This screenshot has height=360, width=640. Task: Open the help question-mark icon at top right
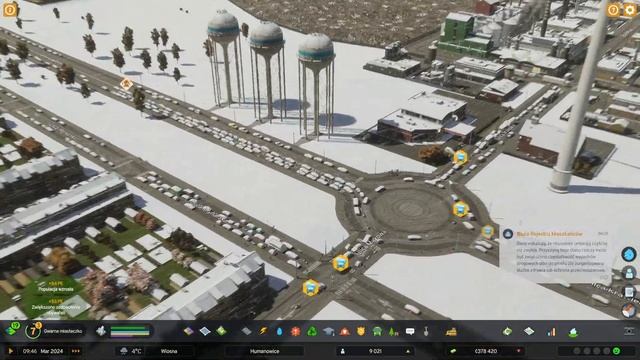(613, 10)
